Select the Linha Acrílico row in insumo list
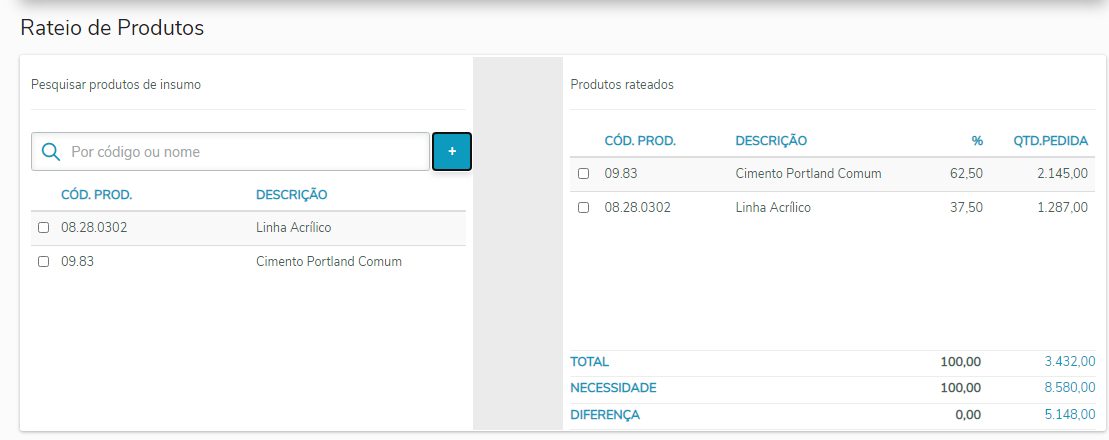Viewport: 1109px width, 440px height. [293, 228]
